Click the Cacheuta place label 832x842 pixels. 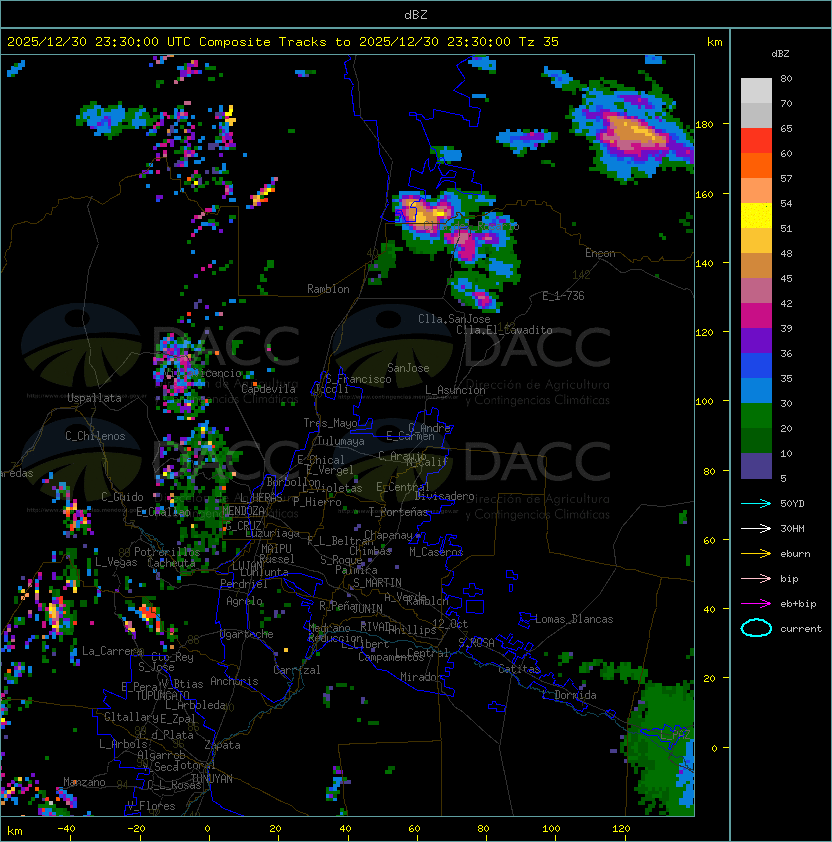coord(171,563)
